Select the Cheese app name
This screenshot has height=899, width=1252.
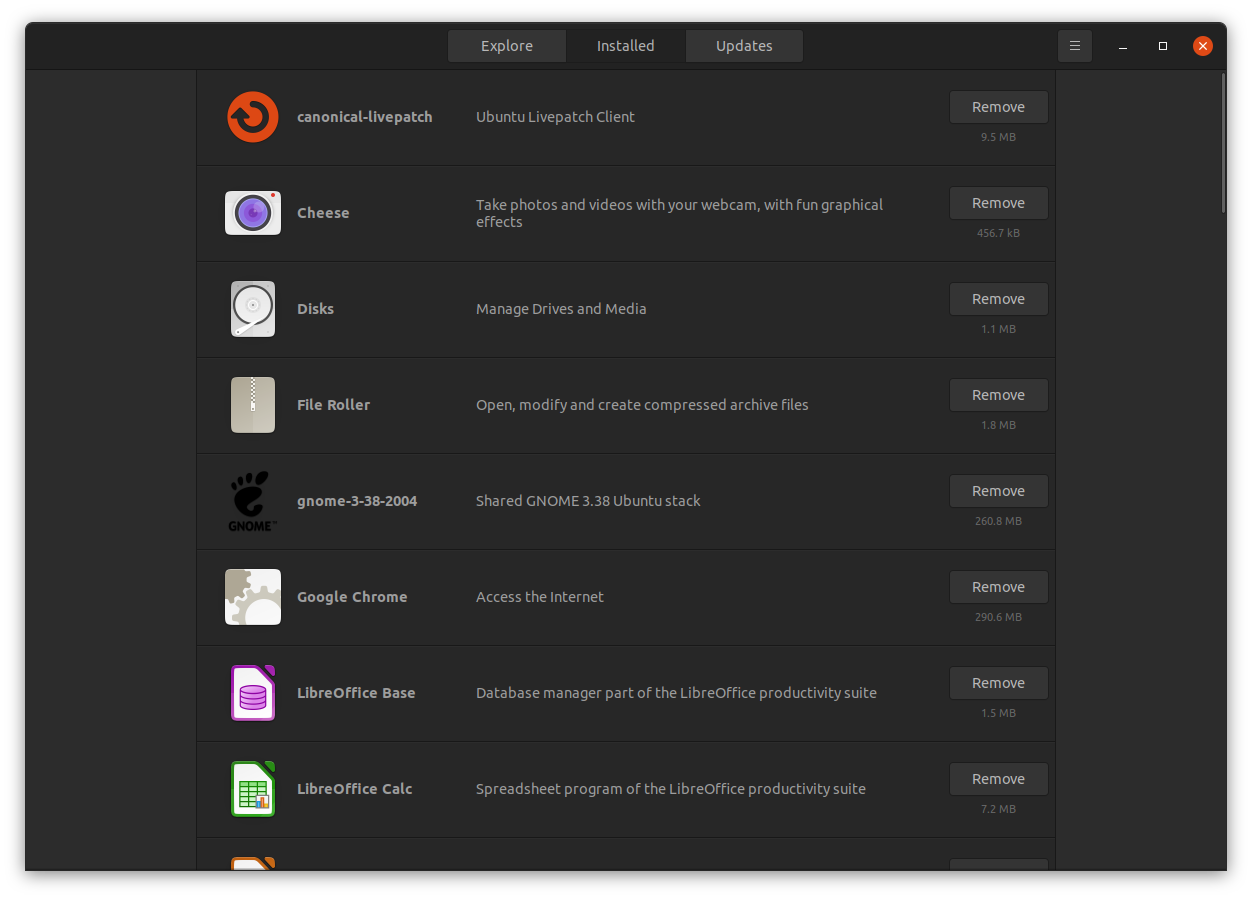pos(323,213)
